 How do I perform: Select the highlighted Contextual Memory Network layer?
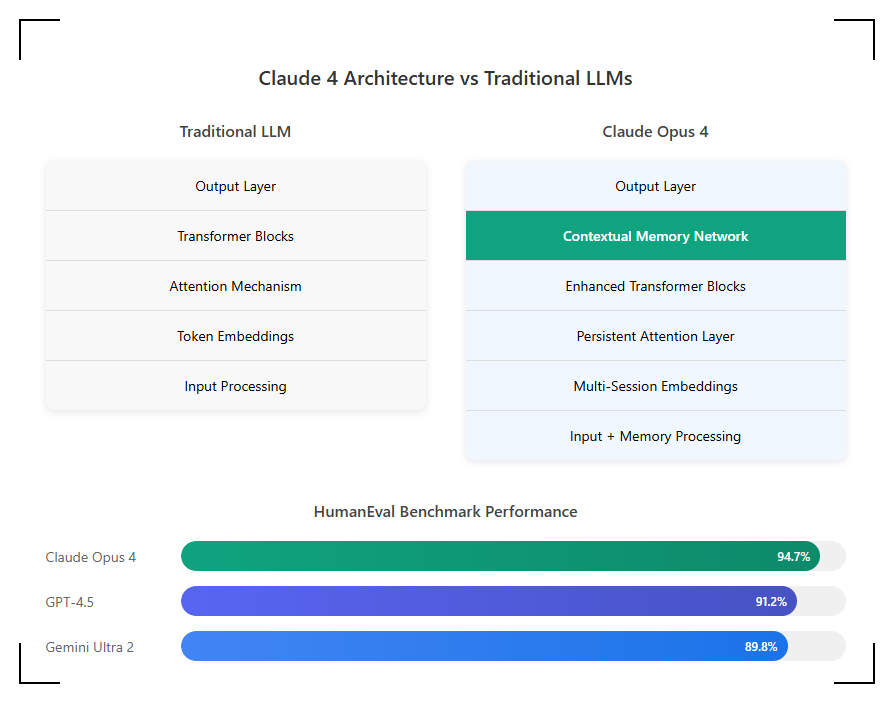pyautogui.click(x=656, y=236)
